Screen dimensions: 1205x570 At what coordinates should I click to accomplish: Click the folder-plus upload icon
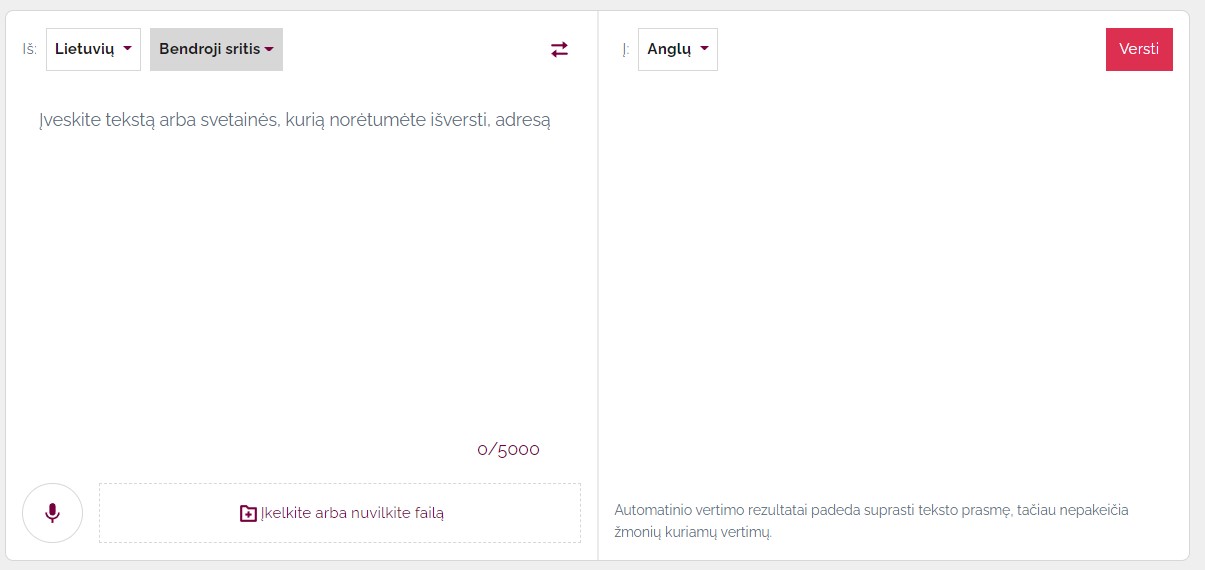click(x=248, y=513)
